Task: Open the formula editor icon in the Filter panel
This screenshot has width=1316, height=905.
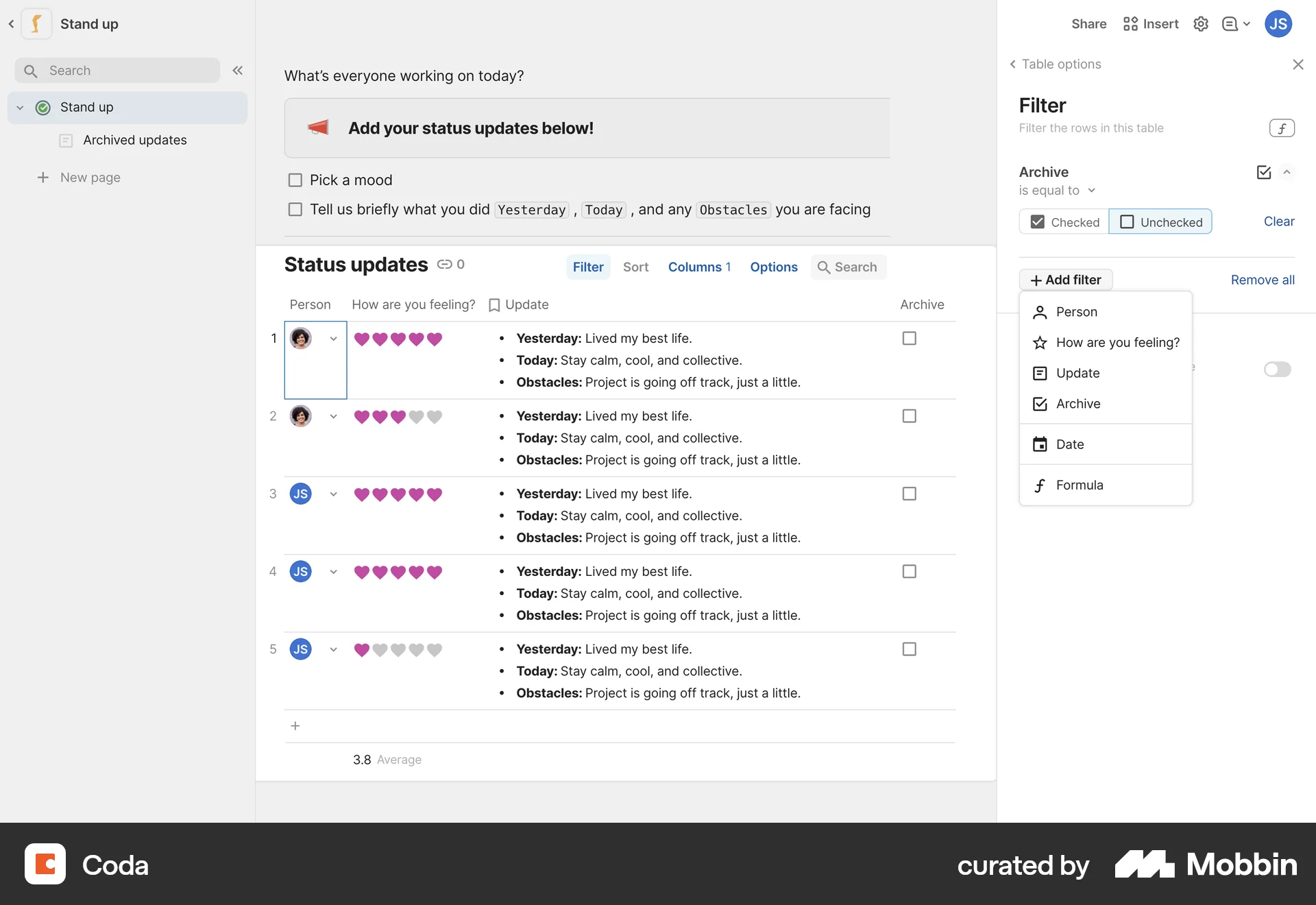Action: [x=1282, y=128]
